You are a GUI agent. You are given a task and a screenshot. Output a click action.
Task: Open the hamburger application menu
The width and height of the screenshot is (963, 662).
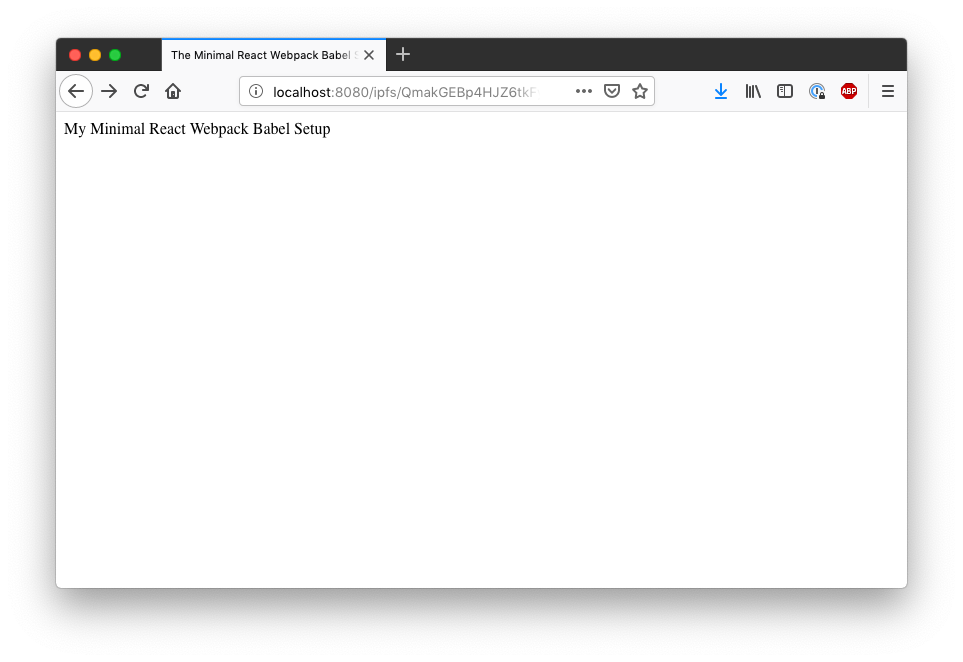pos(888,91)
